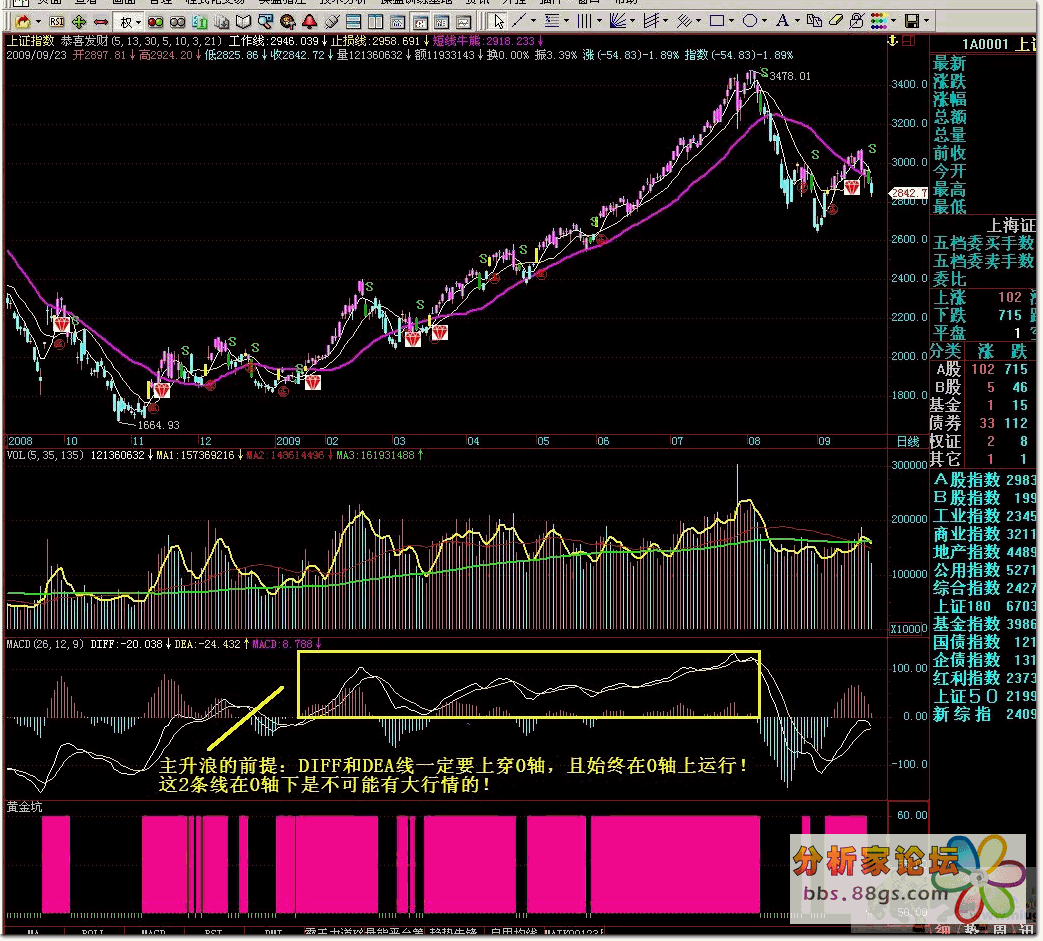The image size is (1043, 941).
Task: Click the red alarm bell icon
Action: 311,21
